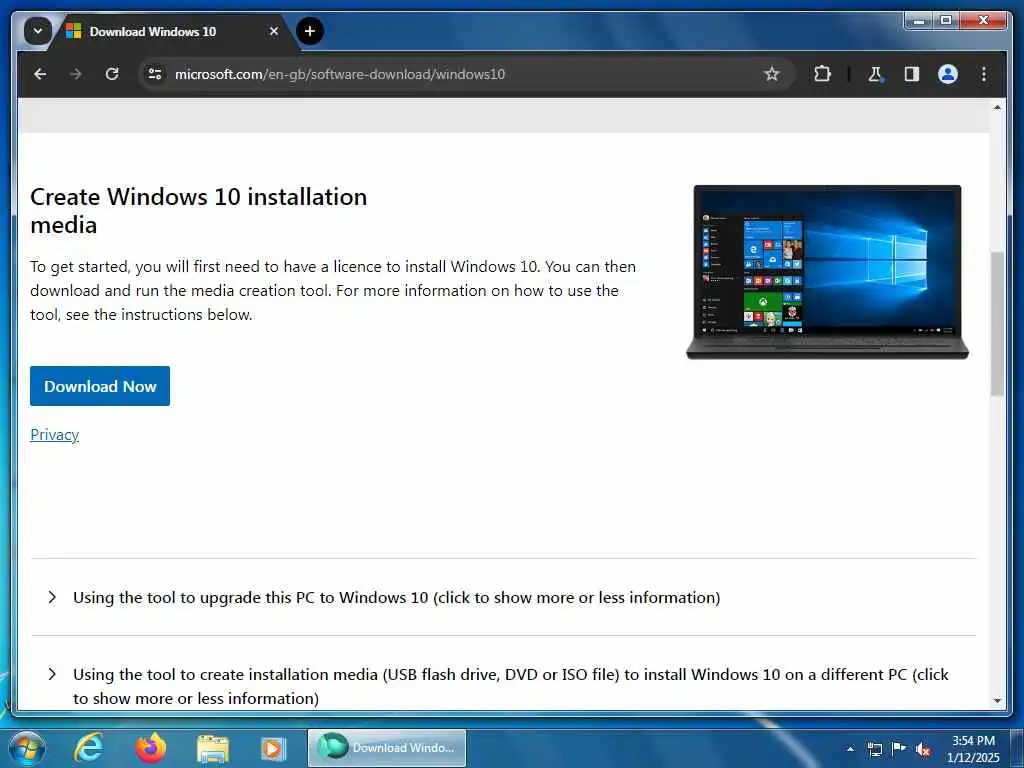This screenshot has width=1024, height=768.
Task: Expand 'Using the tool to create installation media' section
Action: click(x=504, y=686)
